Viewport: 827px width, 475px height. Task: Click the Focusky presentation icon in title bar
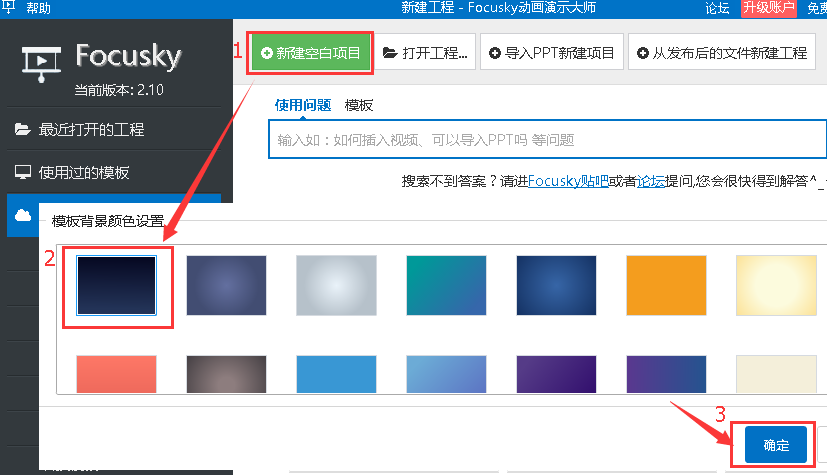coord(9,6)
